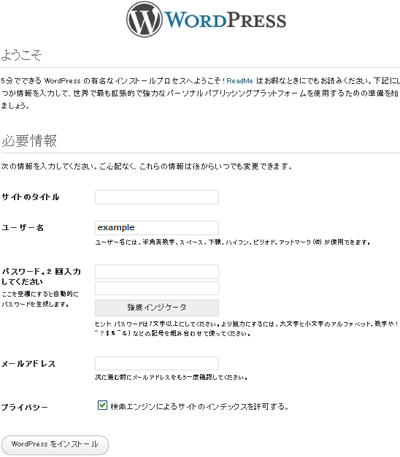Toggle the search engine indexing checkbox
This screenshot has width=400, height=457.
[x=102, y=405]
